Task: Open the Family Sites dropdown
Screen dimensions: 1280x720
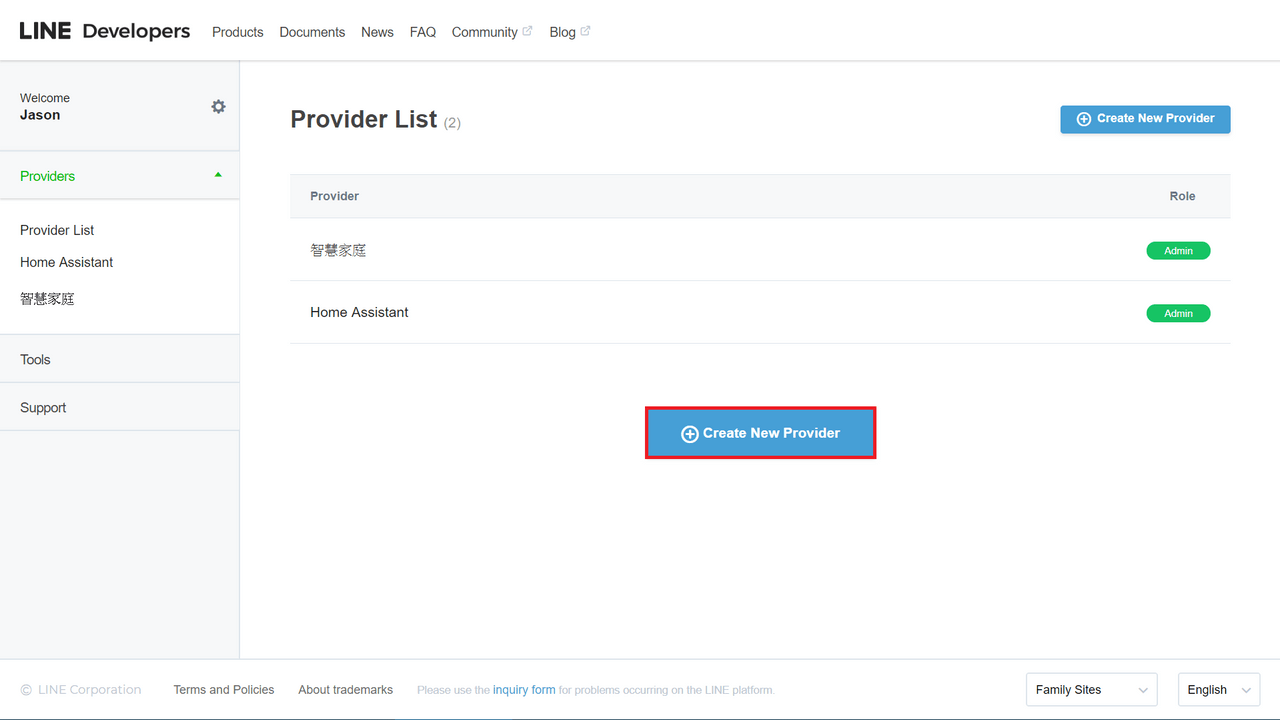Action: pos(1091,690)
